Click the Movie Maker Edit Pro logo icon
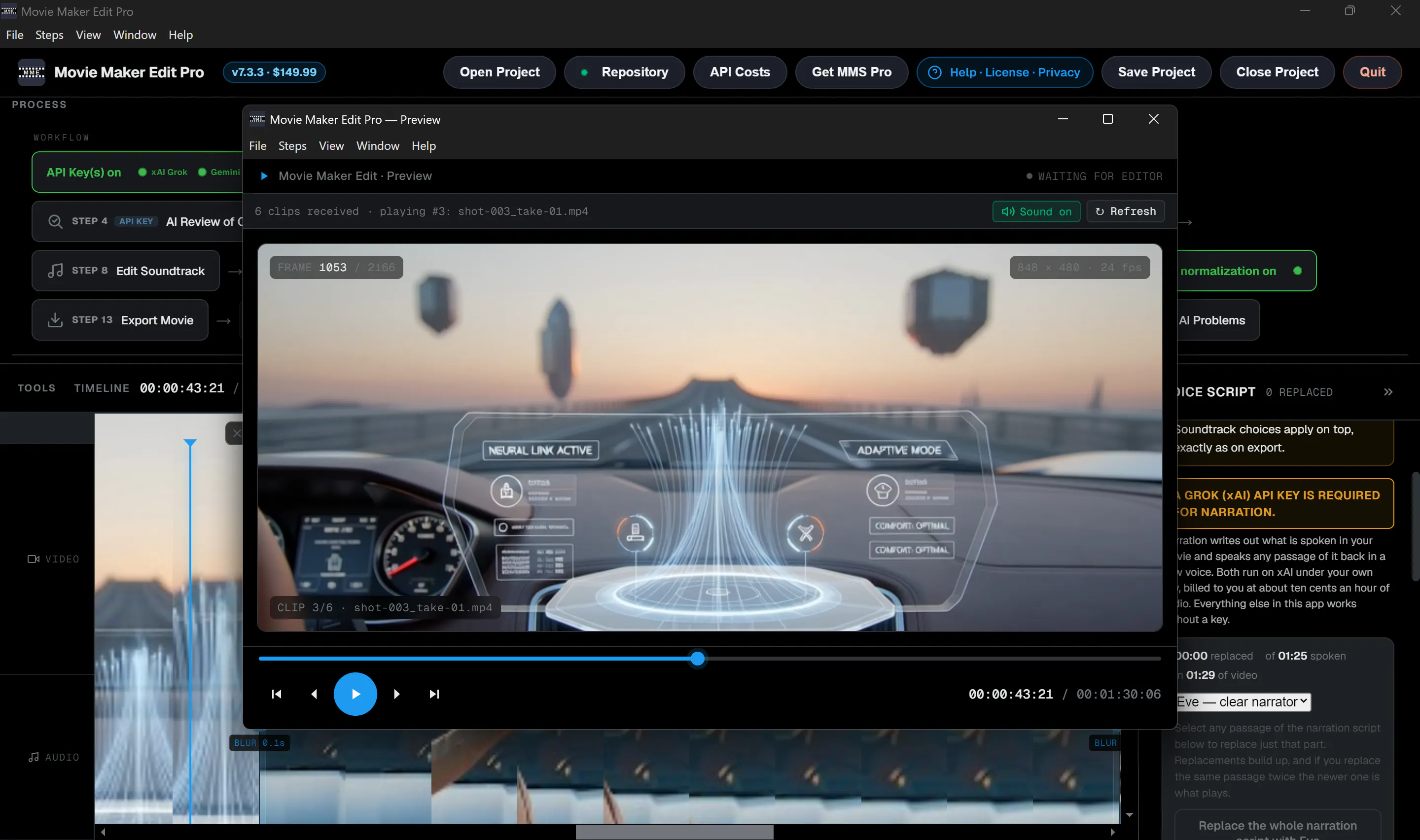1420x840 pixels. (x=31, y=72)
